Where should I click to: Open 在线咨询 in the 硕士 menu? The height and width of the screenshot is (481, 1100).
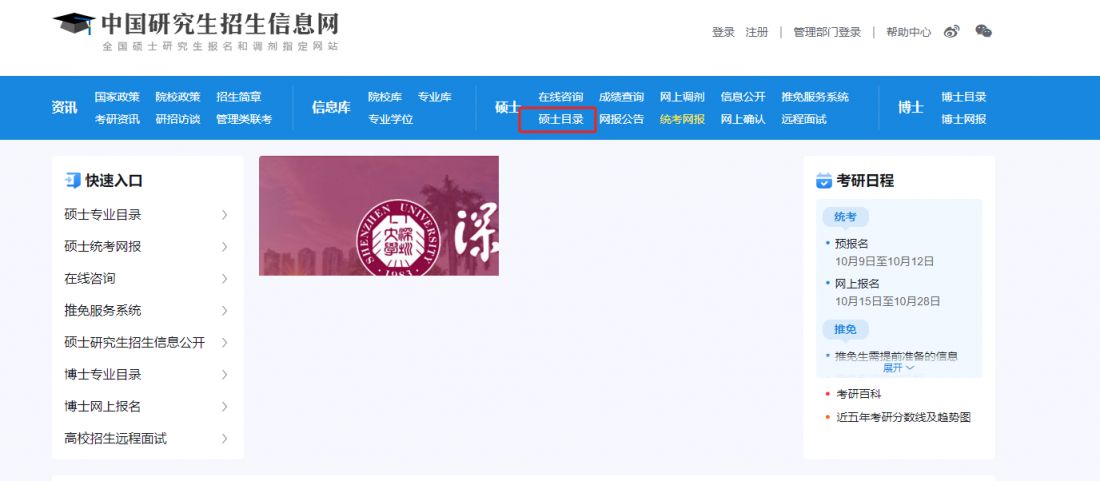click(561, 97)
